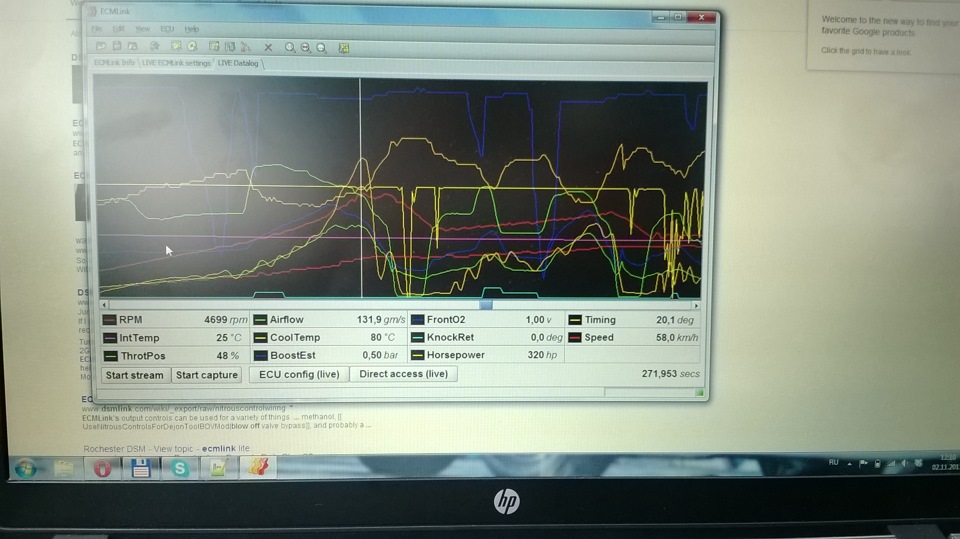
Task: Click the Start stream button
Action: click(135, 375)
